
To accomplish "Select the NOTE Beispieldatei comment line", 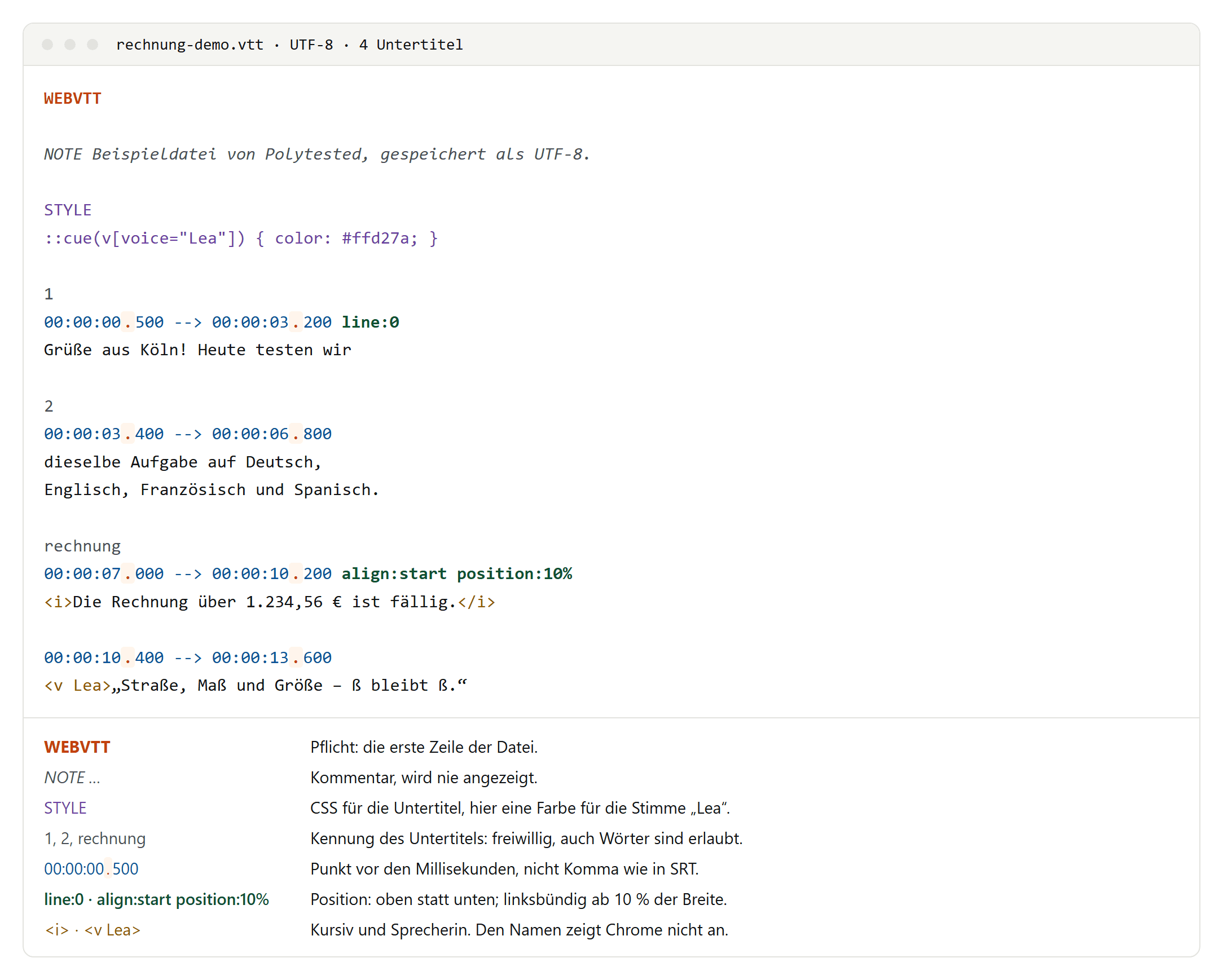I will pyautogui.click(x=317, y=154).
